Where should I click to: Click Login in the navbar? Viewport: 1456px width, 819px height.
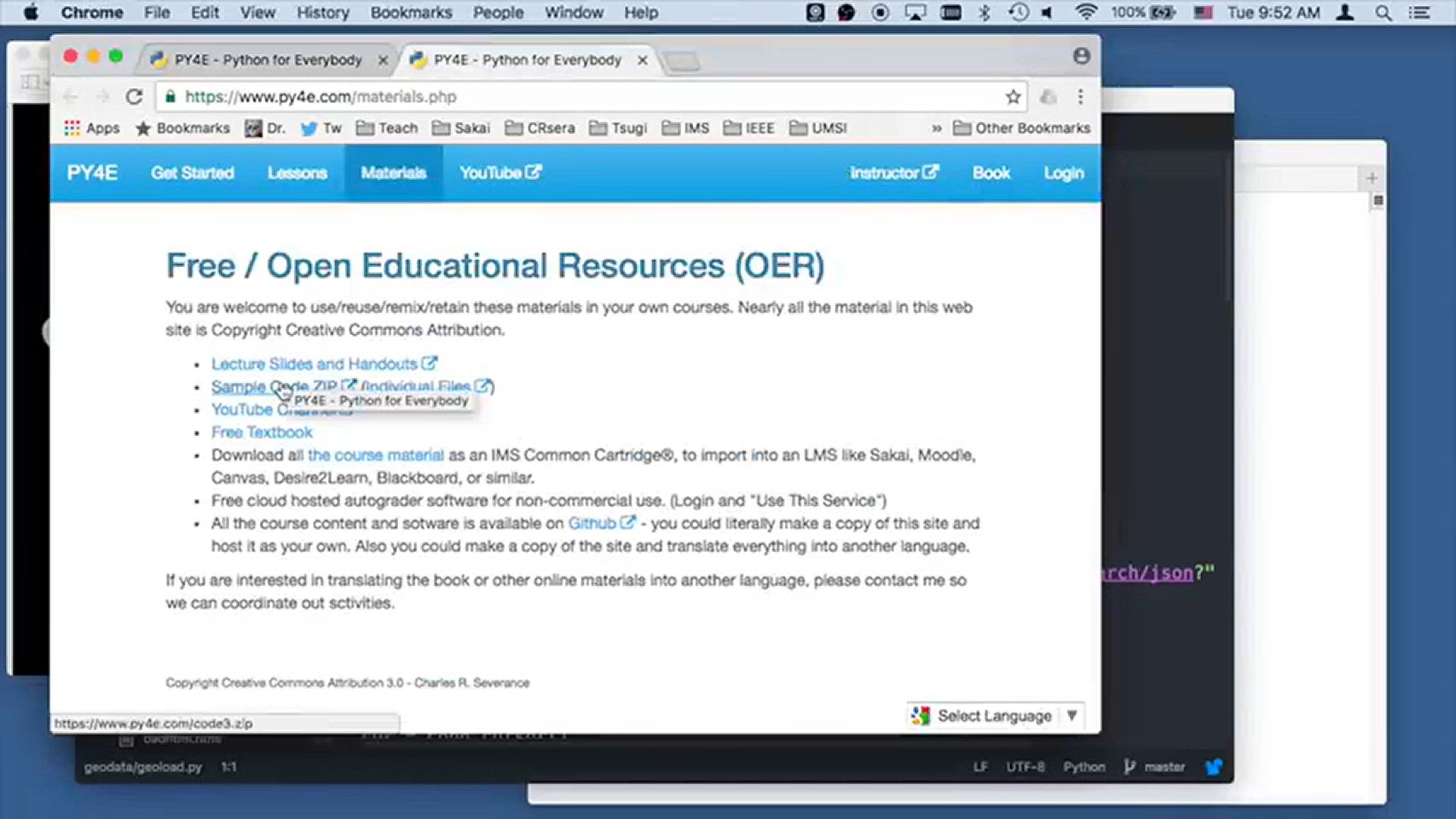point(1063,173)
